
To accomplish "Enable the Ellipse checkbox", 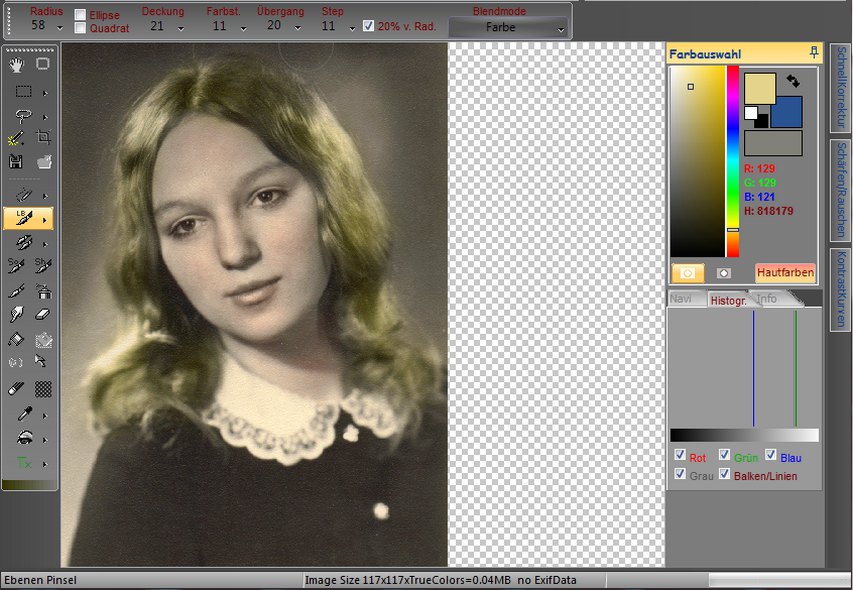I will (x=80, y=15).
